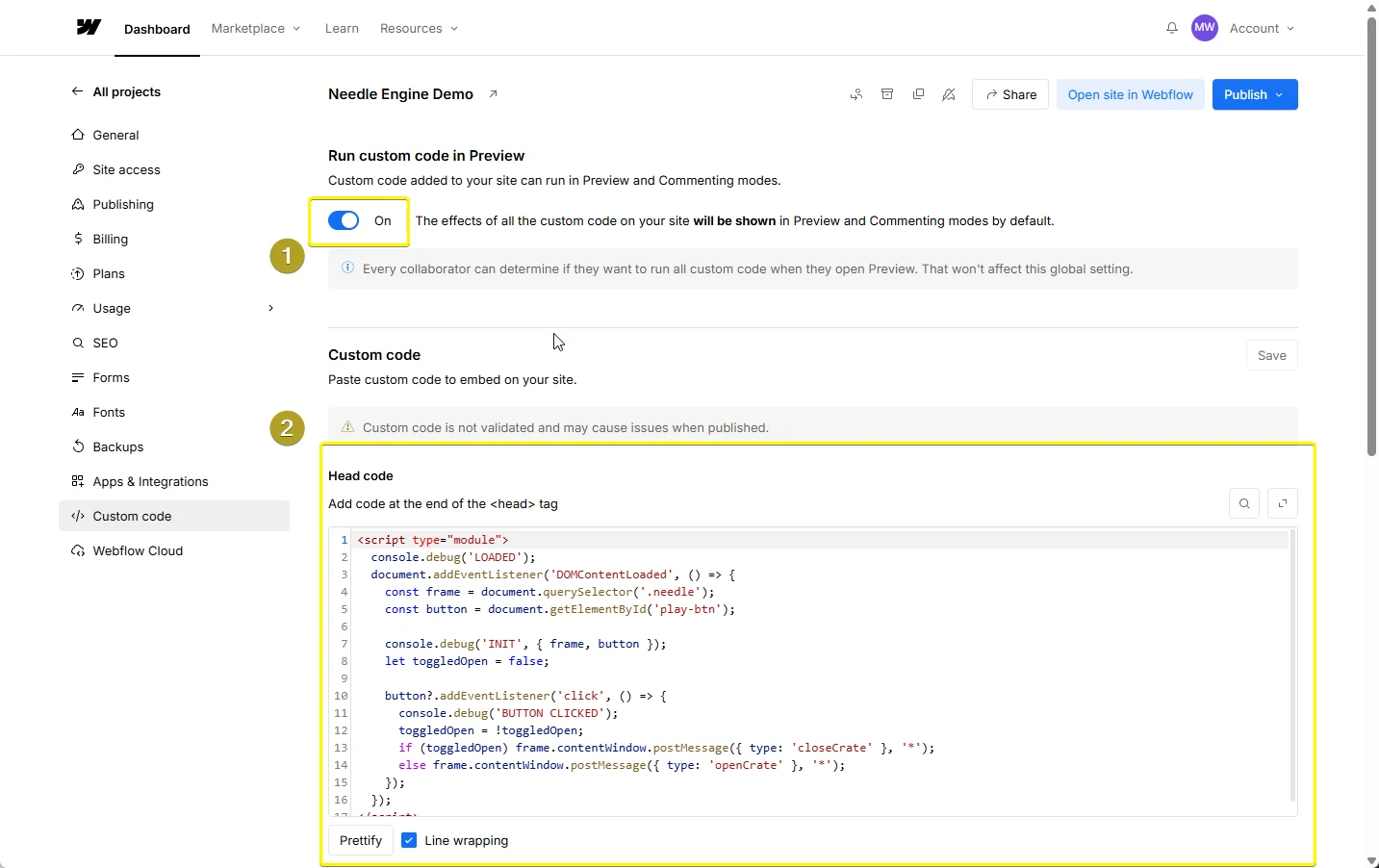This screenshot has height=868, width=1379.
Task: Go to the Dashboard tab
Action: [157, 29]
